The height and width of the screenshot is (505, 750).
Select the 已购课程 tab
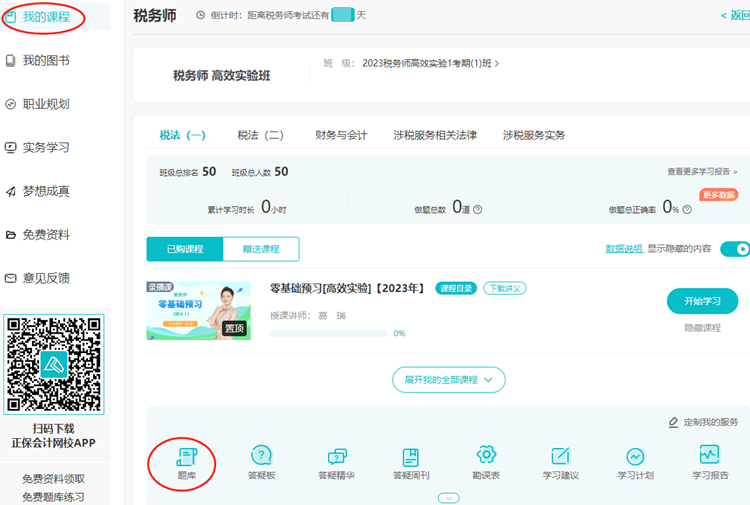point(185,249)
